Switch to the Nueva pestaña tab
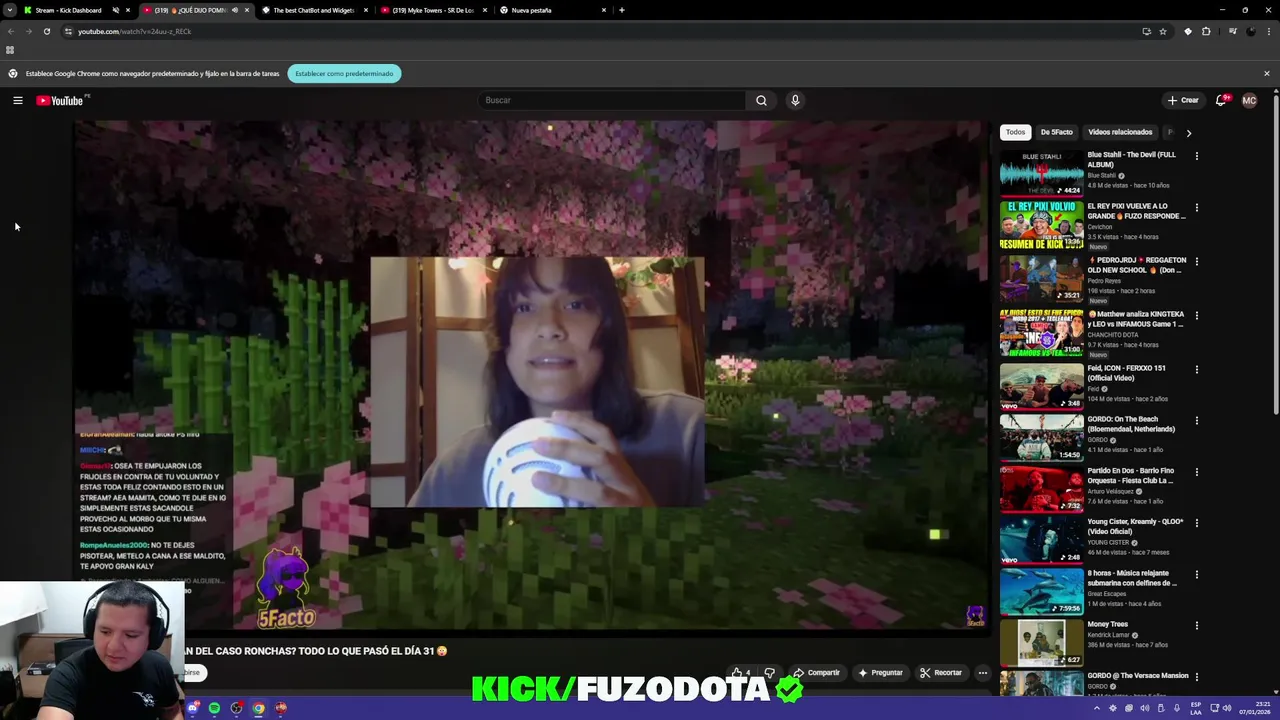The image size is (1280, 720). pos(550,10)
